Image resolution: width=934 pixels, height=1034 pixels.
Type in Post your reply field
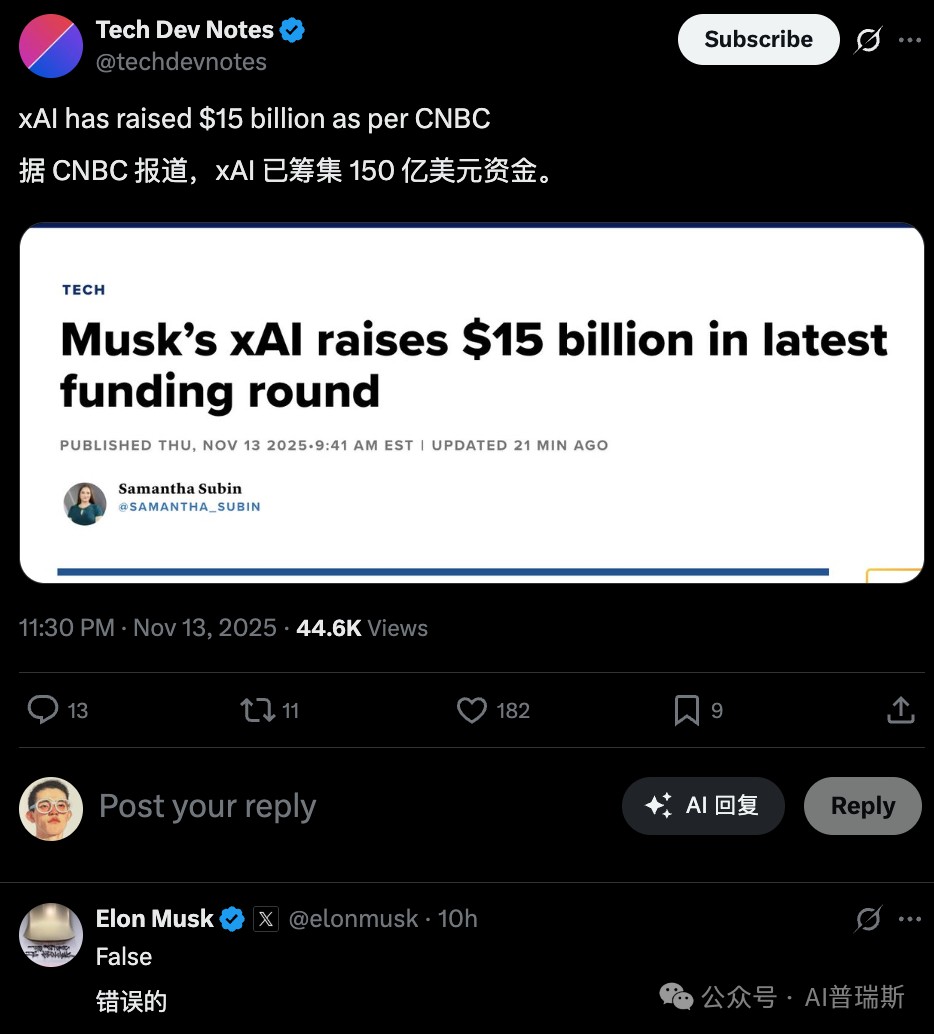300,806
